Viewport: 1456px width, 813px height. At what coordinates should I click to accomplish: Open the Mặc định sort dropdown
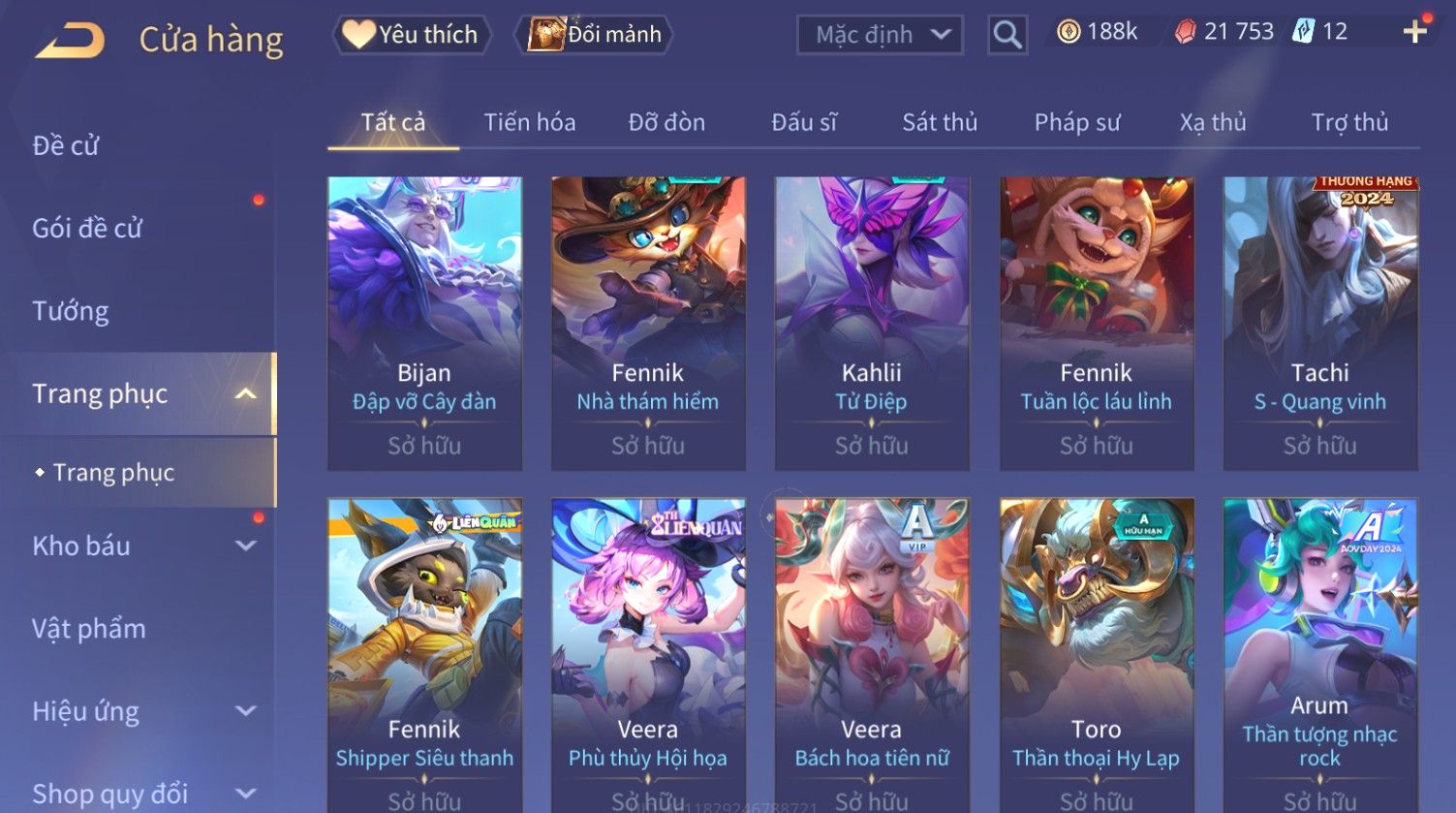coord(880,35)
